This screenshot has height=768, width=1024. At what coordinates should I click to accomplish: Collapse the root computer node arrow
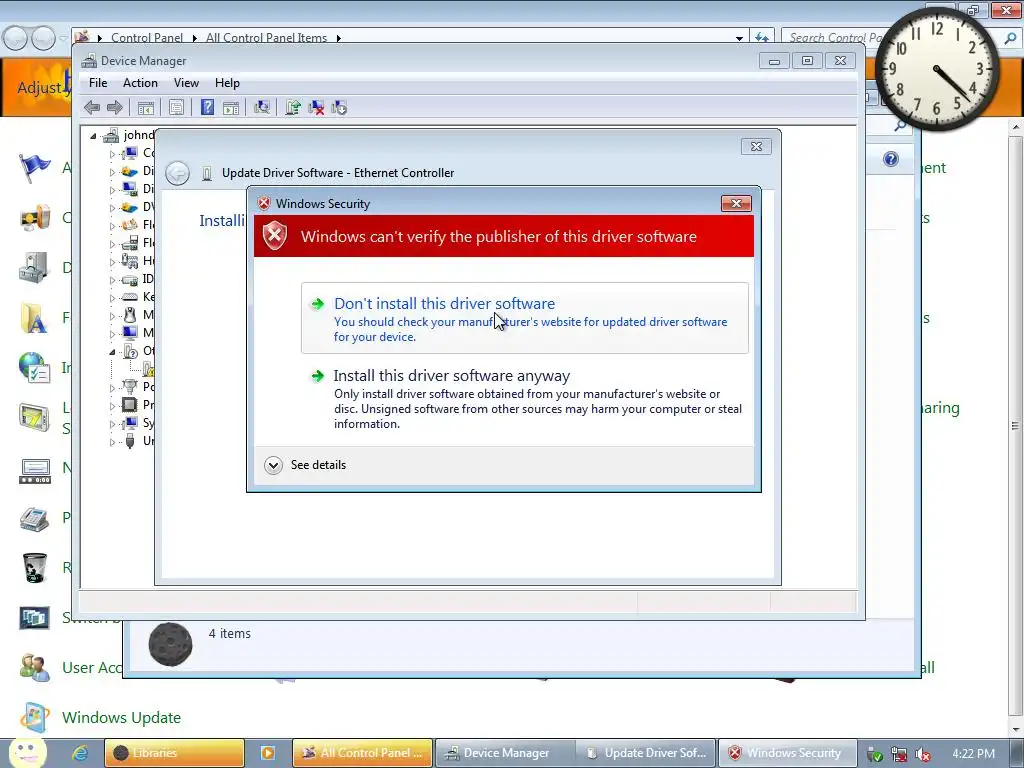click(93, 136)
